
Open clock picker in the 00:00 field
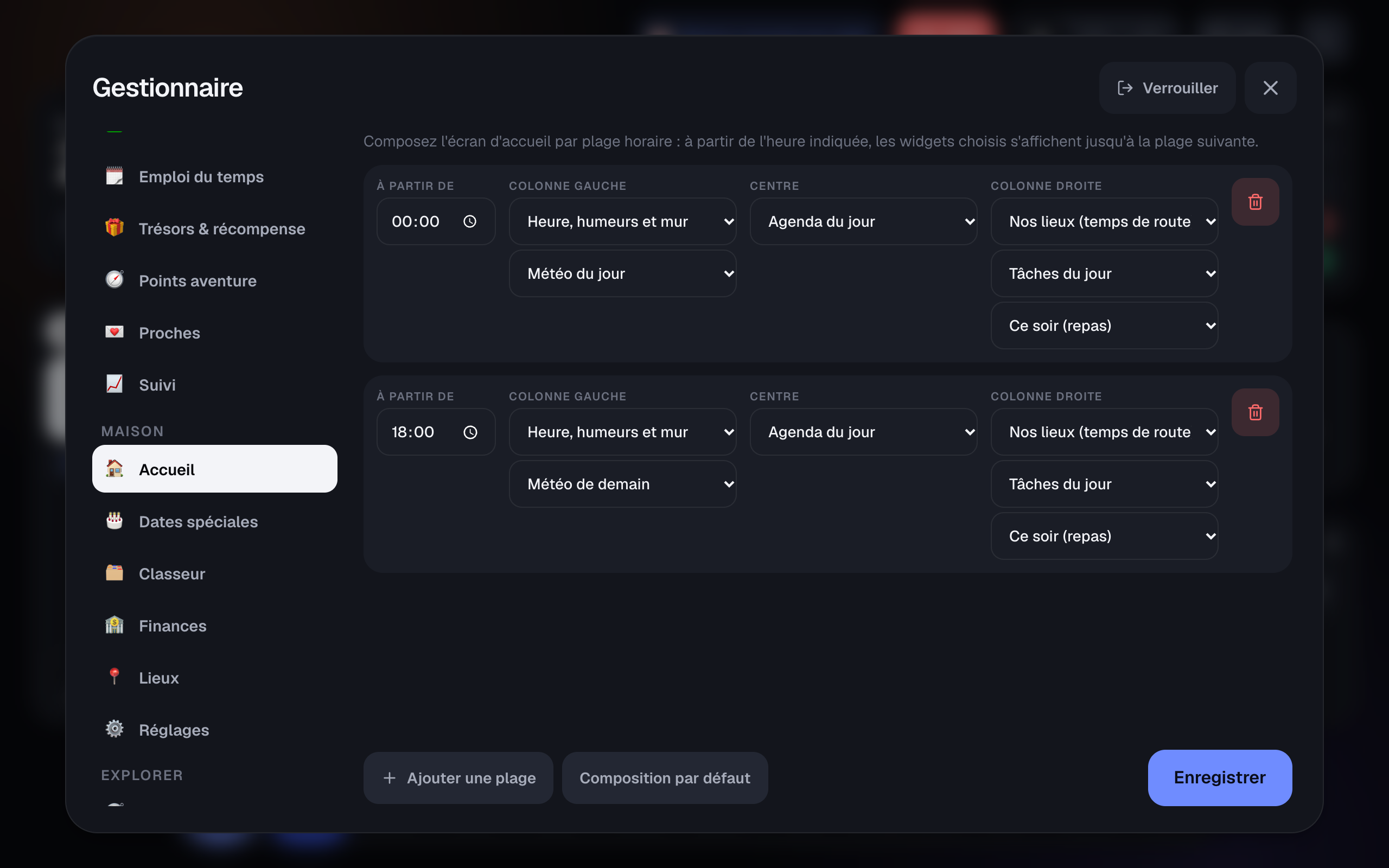coord(469,221)
